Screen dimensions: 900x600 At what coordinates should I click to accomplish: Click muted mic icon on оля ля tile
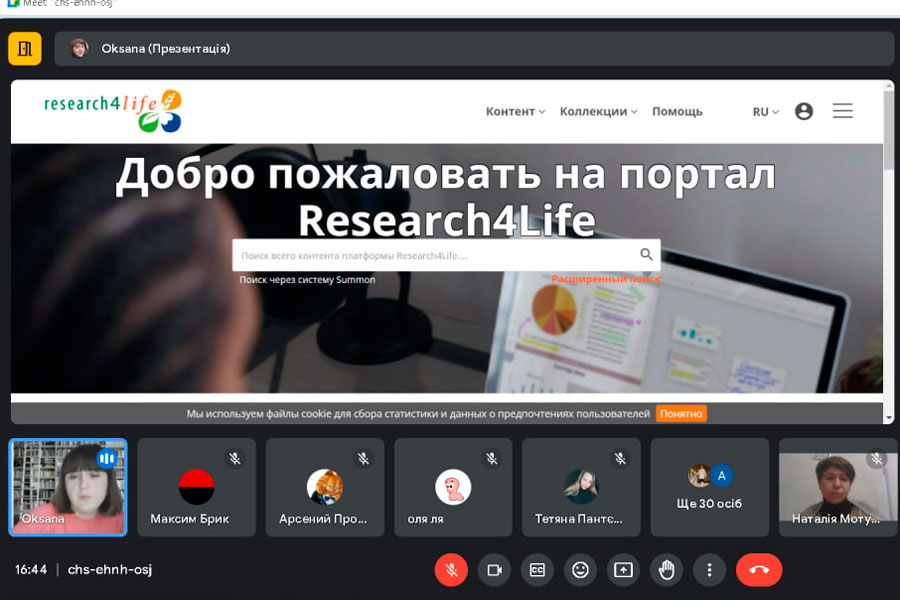pos(492,458)
